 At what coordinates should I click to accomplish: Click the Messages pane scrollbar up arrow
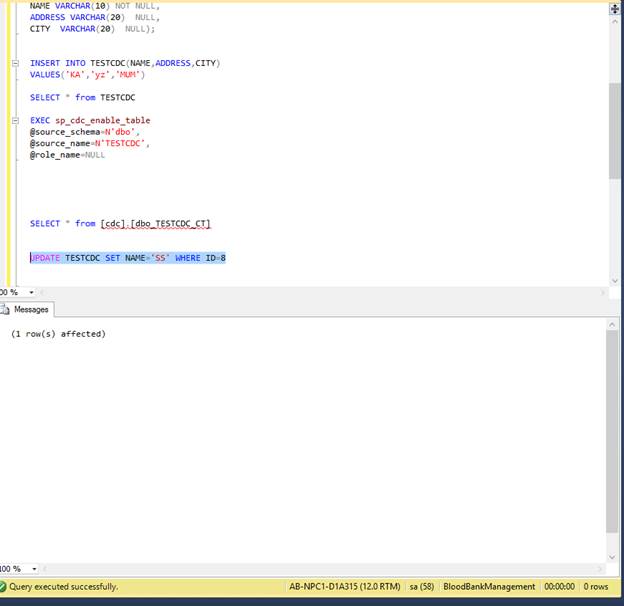612,325
